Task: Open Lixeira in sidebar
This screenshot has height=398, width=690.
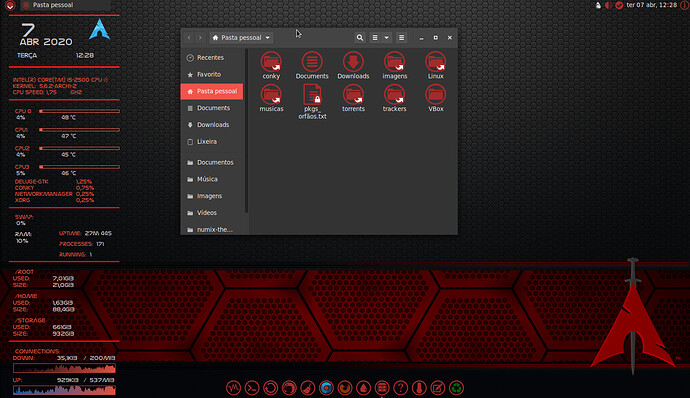Action: pyautogui.click(x=212, y=141)
